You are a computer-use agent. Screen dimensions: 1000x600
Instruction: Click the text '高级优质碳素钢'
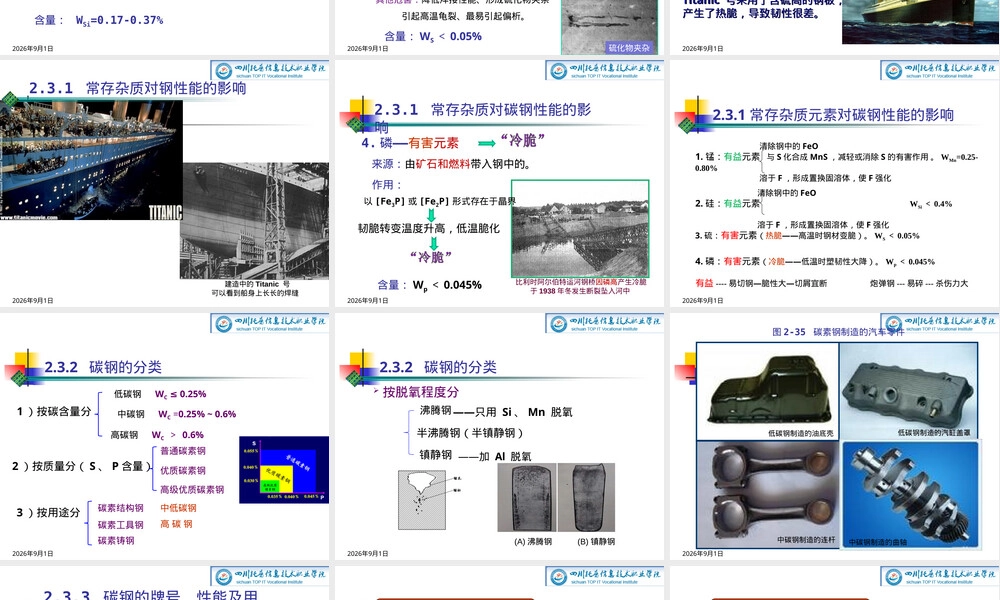click(x=192, y=490)
